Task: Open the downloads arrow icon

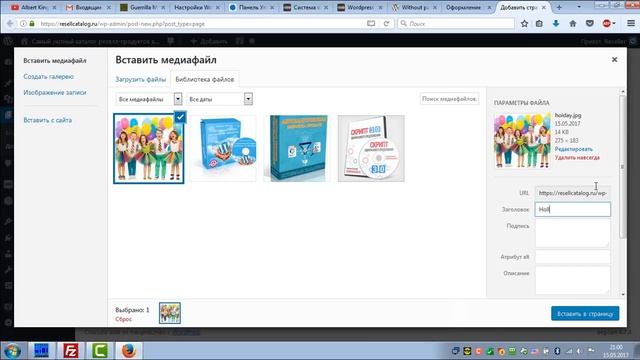Action: coord(556,24)
